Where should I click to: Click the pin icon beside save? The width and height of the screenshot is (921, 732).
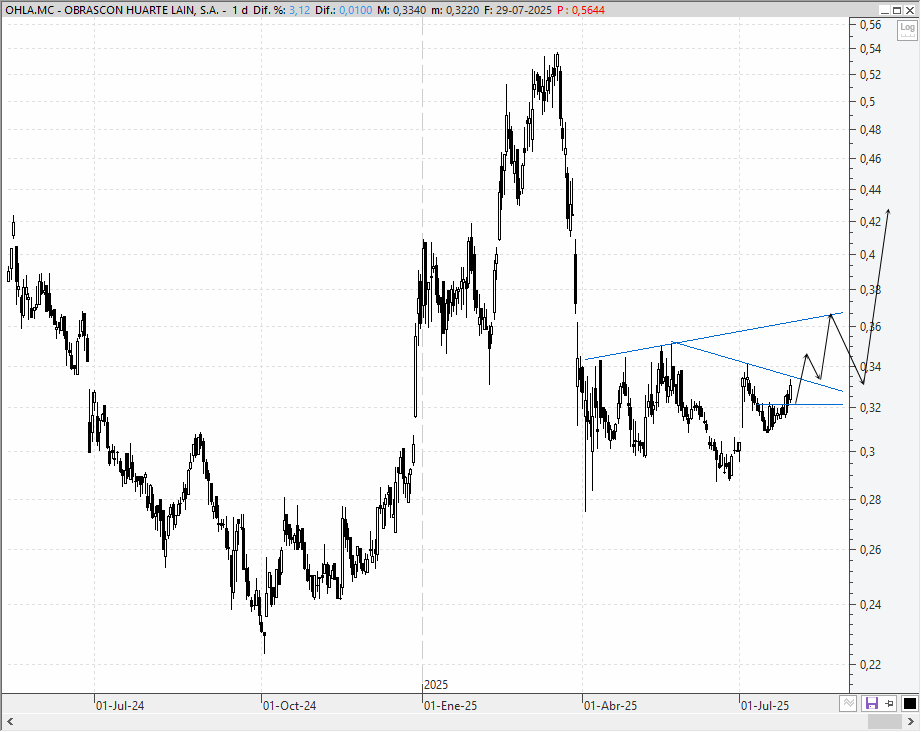tap(889, 703)
